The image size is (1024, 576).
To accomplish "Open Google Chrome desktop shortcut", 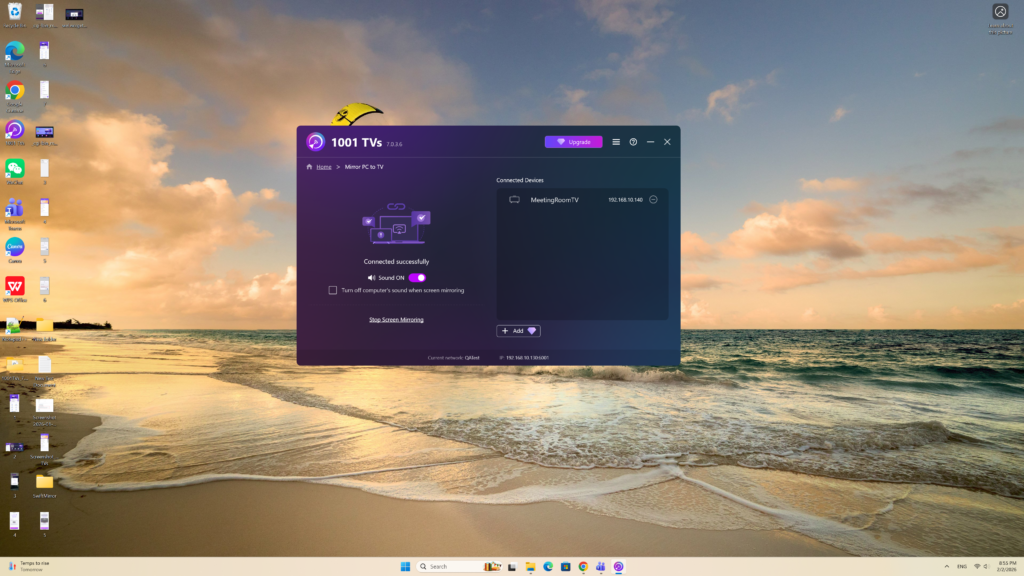I will 14,92.
